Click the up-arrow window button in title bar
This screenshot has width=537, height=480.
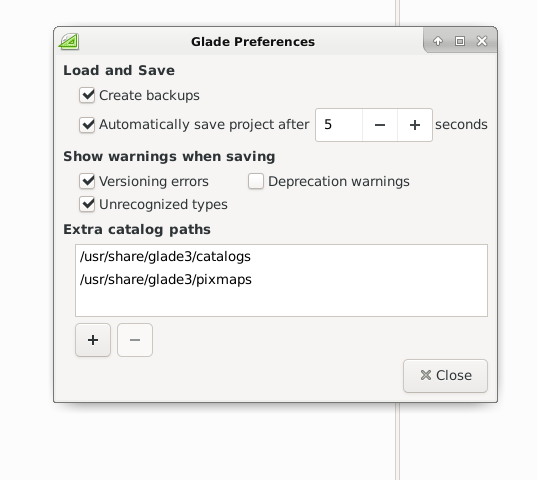click(x=438, y=41)
